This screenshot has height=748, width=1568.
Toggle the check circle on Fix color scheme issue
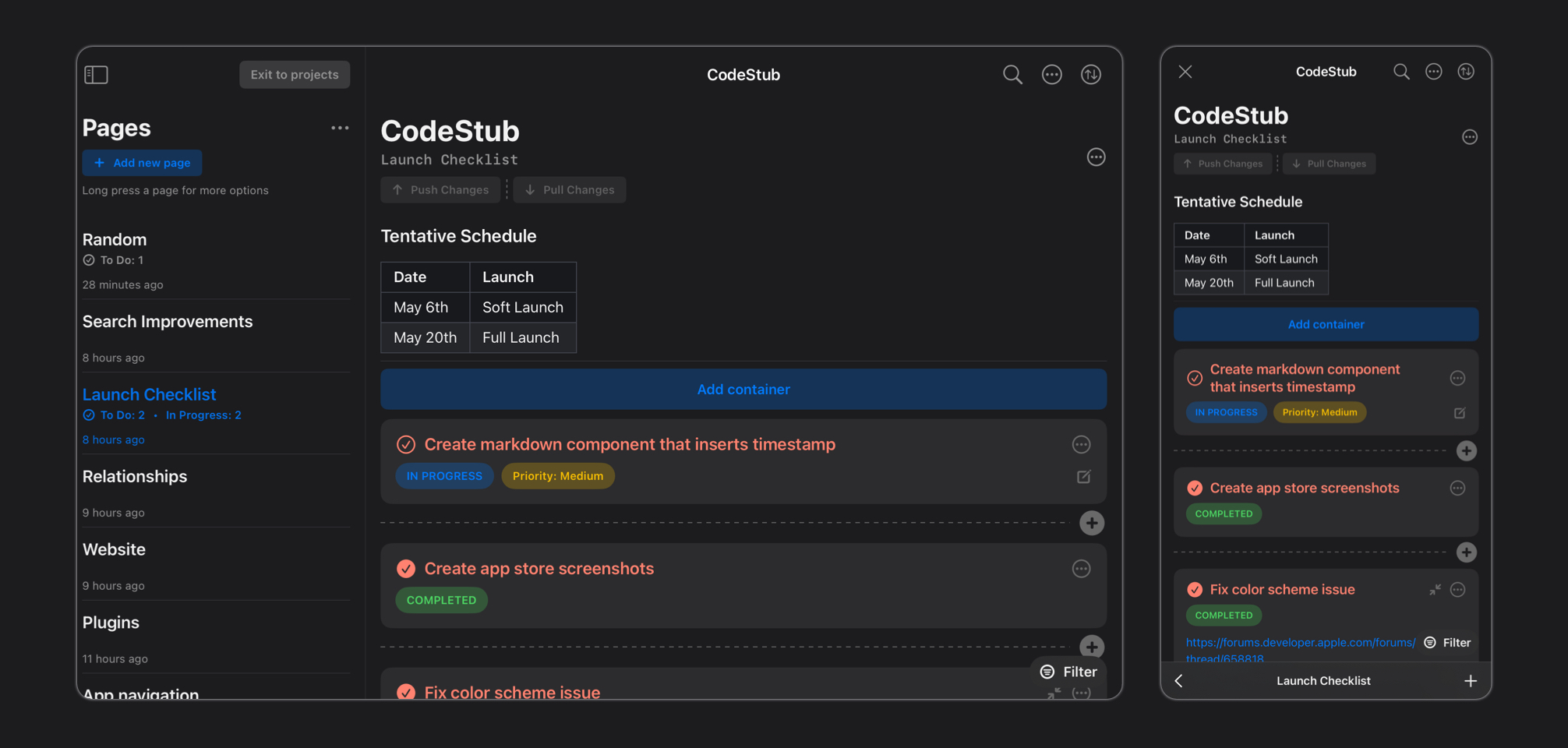(405, 692)
